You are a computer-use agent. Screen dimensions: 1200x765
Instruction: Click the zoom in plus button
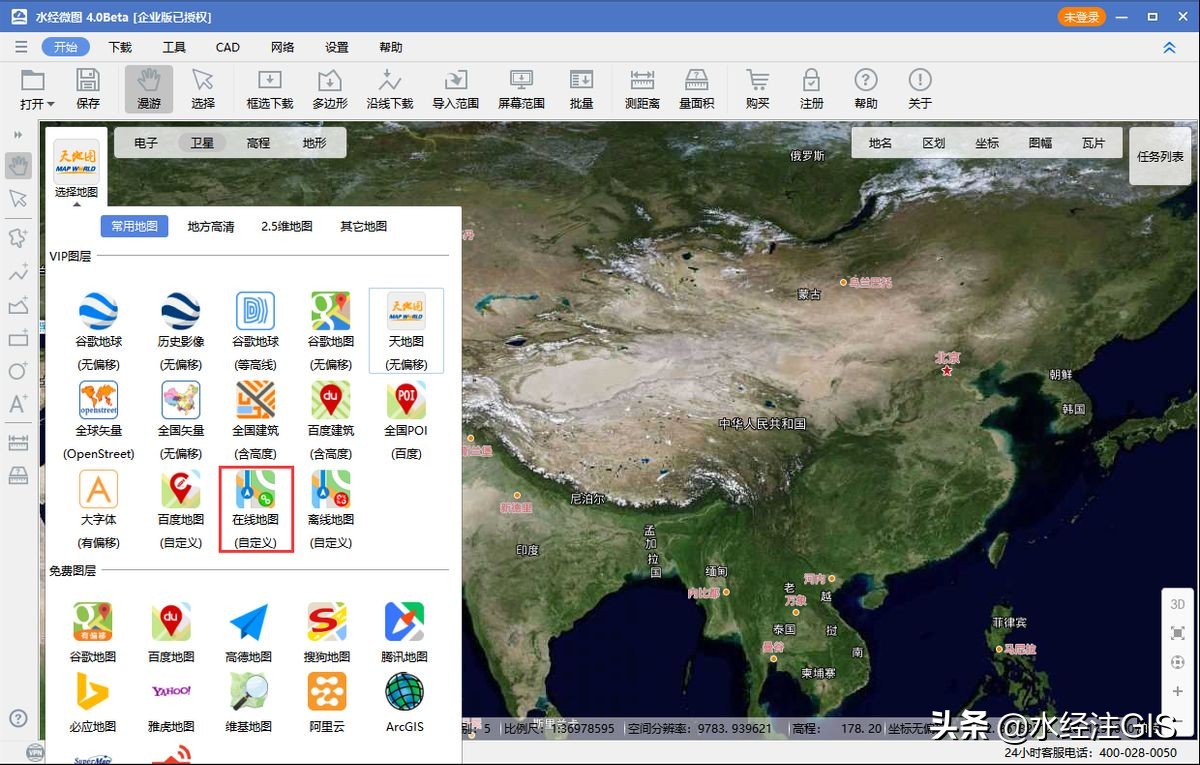point(1177,691)
